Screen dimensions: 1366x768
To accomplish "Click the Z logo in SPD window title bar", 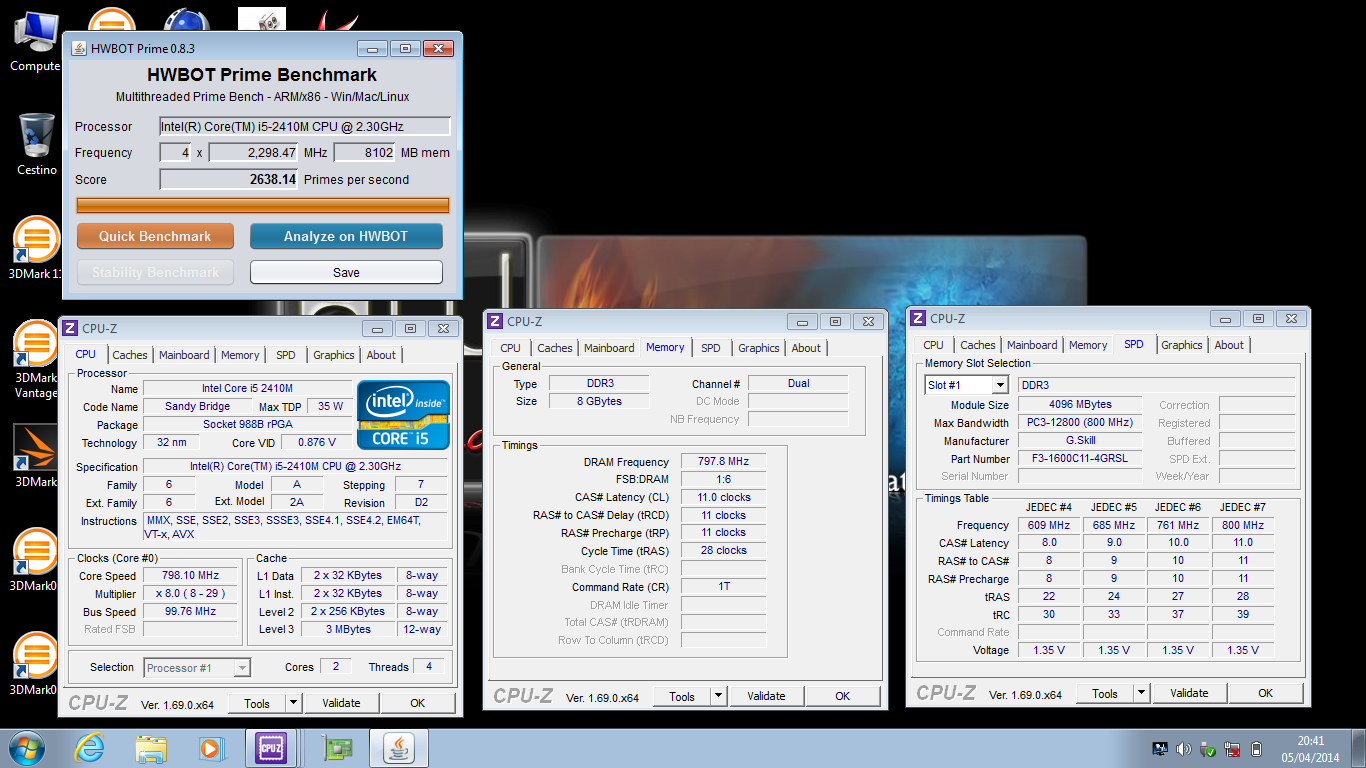I will [918, 318].
